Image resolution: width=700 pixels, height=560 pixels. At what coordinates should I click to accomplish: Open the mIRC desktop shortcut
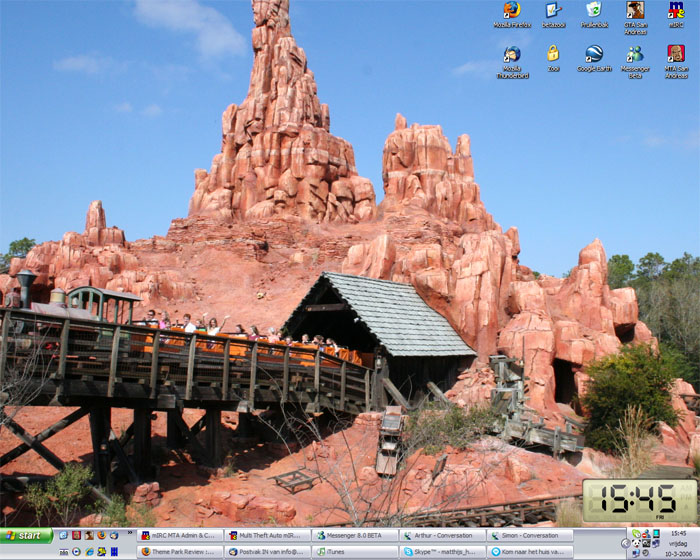[676, 15]
